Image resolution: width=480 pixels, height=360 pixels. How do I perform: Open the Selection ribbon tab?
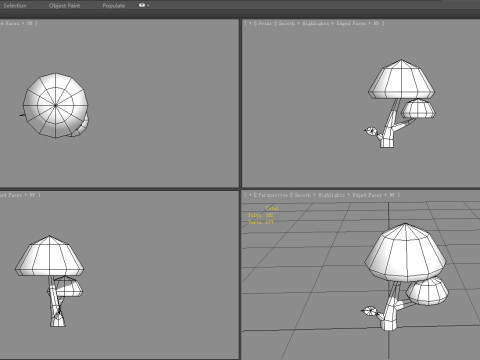tap(14, 6)
